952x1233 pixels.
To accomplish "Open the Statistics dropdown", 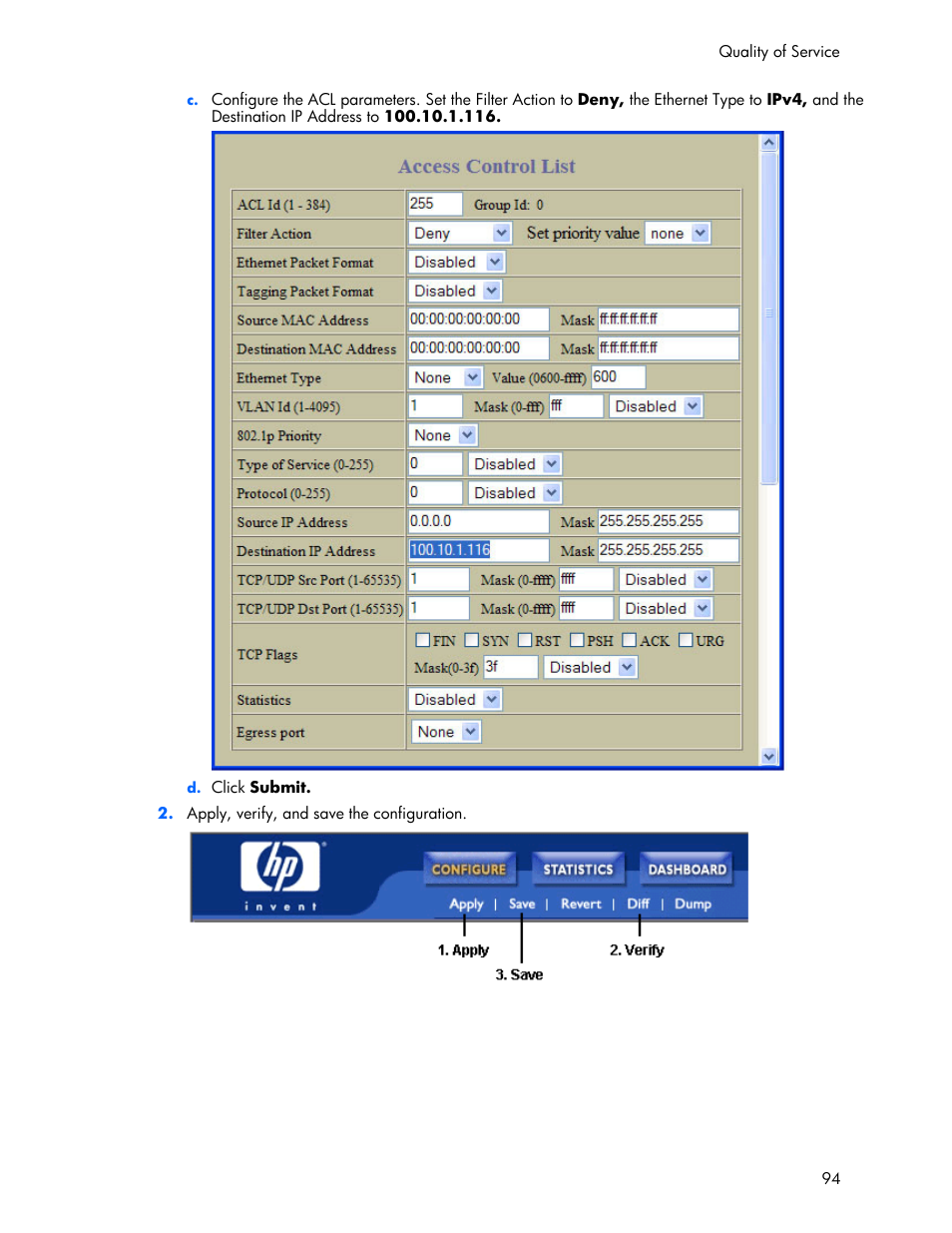I will 455,700.
